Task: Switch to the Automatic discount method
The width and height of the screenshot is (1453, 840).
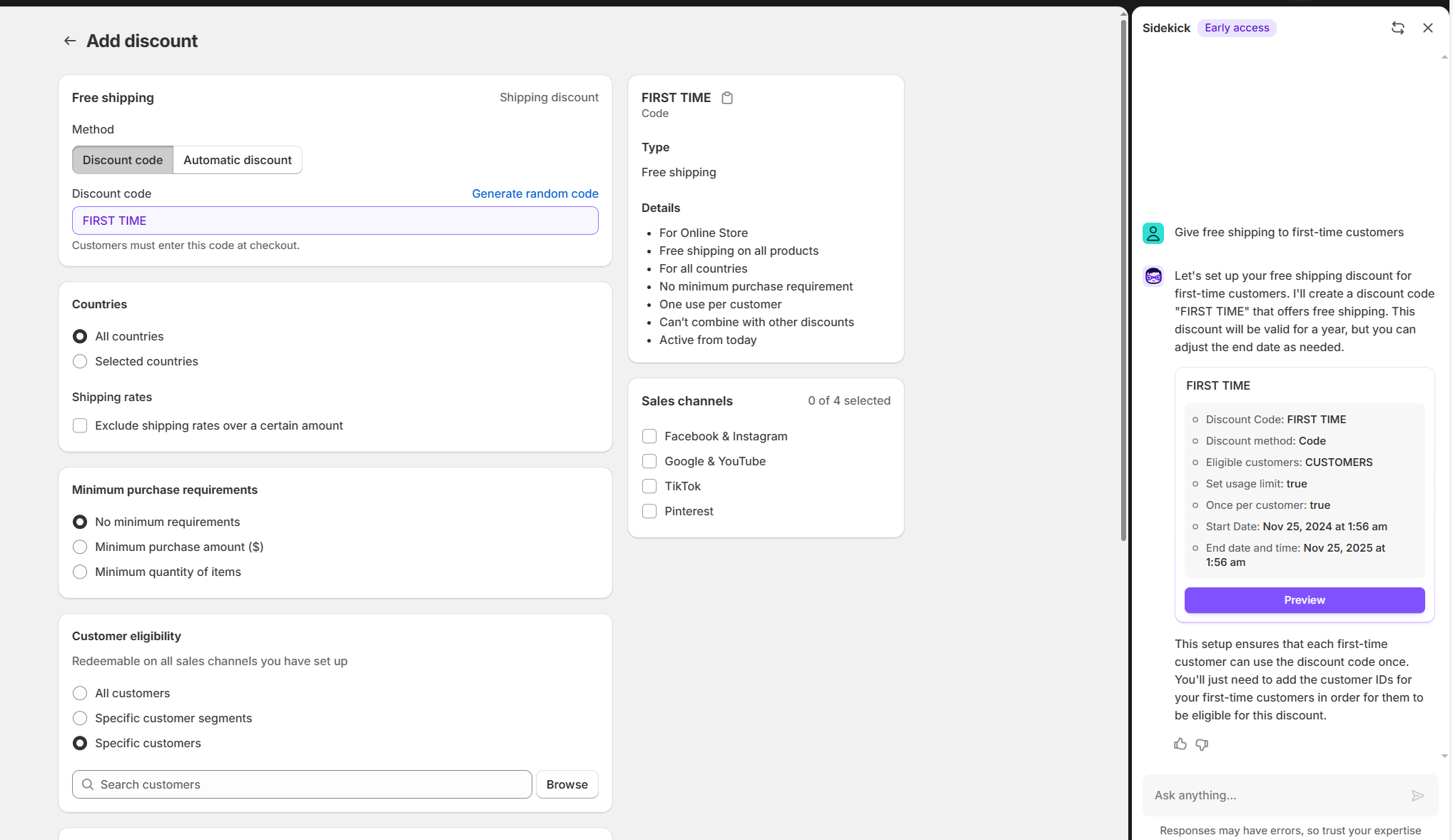Action: (237, 160)
